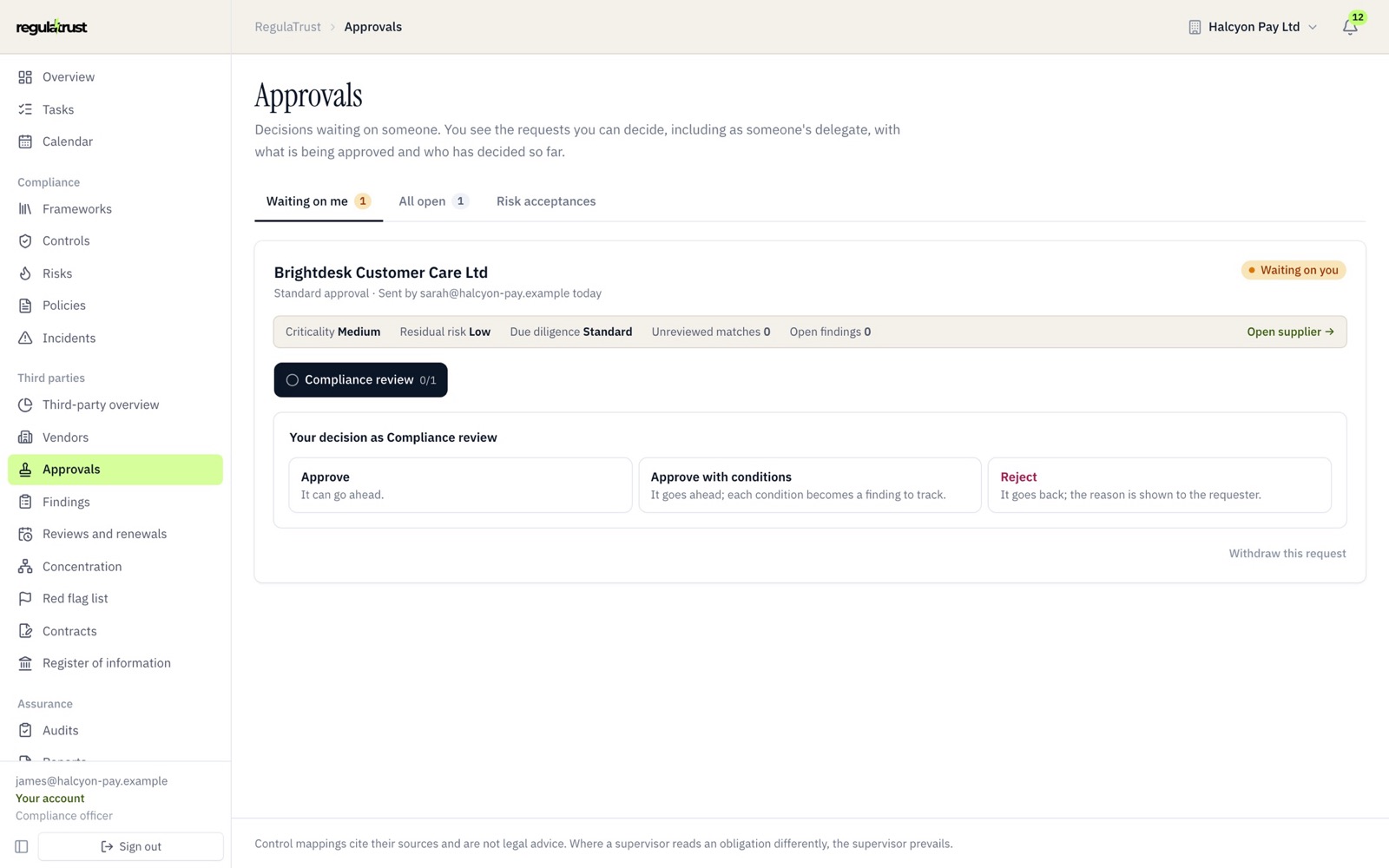Open the Your account link
Screen dimensions: 1389x868
coord(50,799)
